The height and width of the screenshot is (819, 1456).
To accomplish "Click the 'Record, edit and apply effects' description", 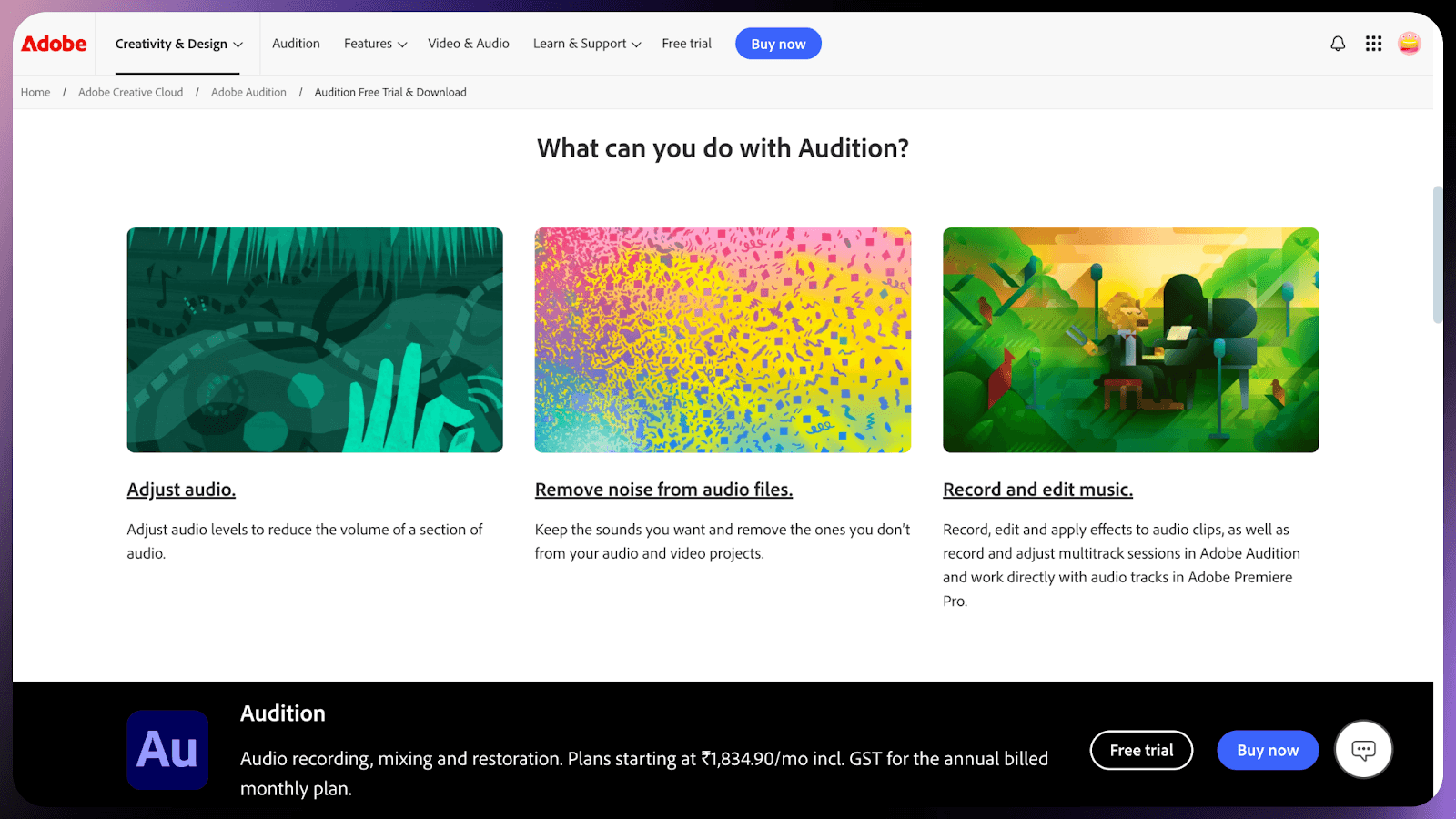I will (1122, 565).
